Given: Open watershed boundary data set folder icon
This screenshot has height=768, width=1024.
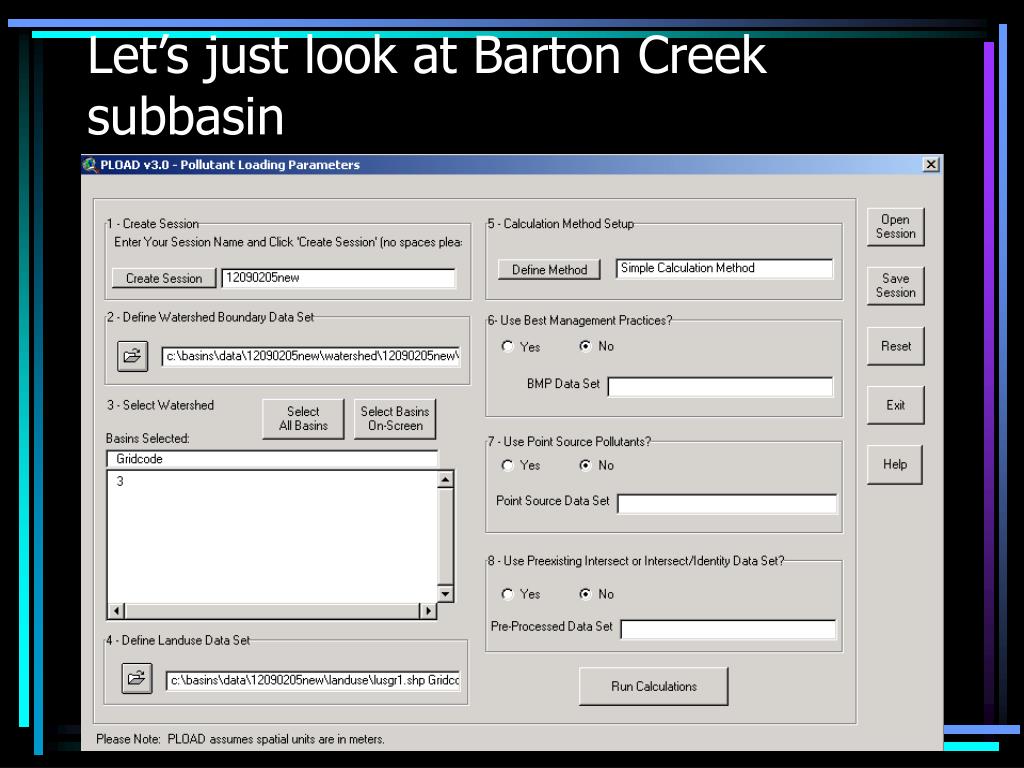Looking at the screenshot, I should (133, 357).
